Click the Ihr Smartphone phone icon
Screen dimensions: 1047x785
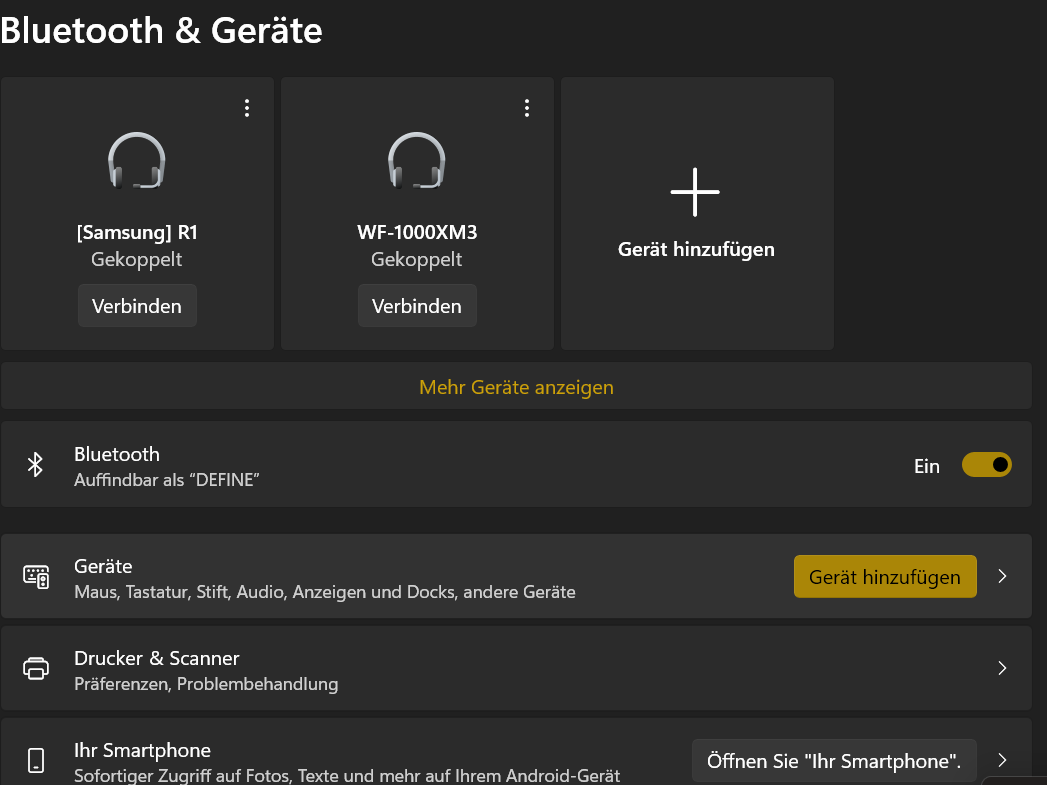36,760
